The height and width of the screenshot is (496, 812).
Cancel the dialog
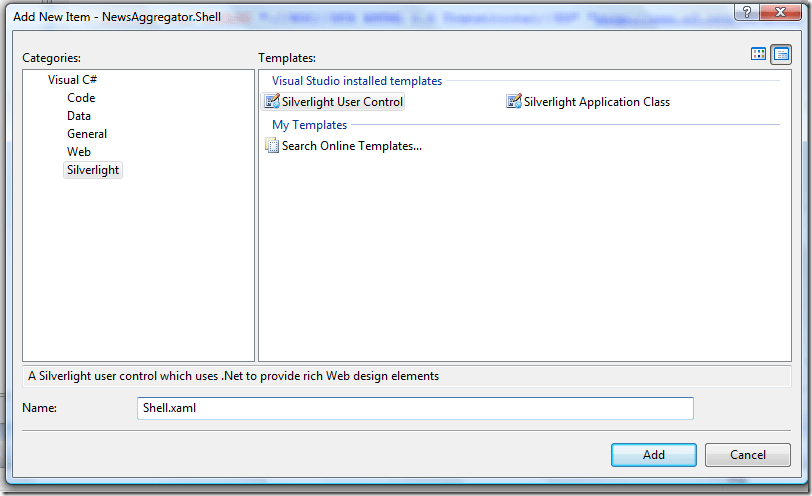coord(748,455)
